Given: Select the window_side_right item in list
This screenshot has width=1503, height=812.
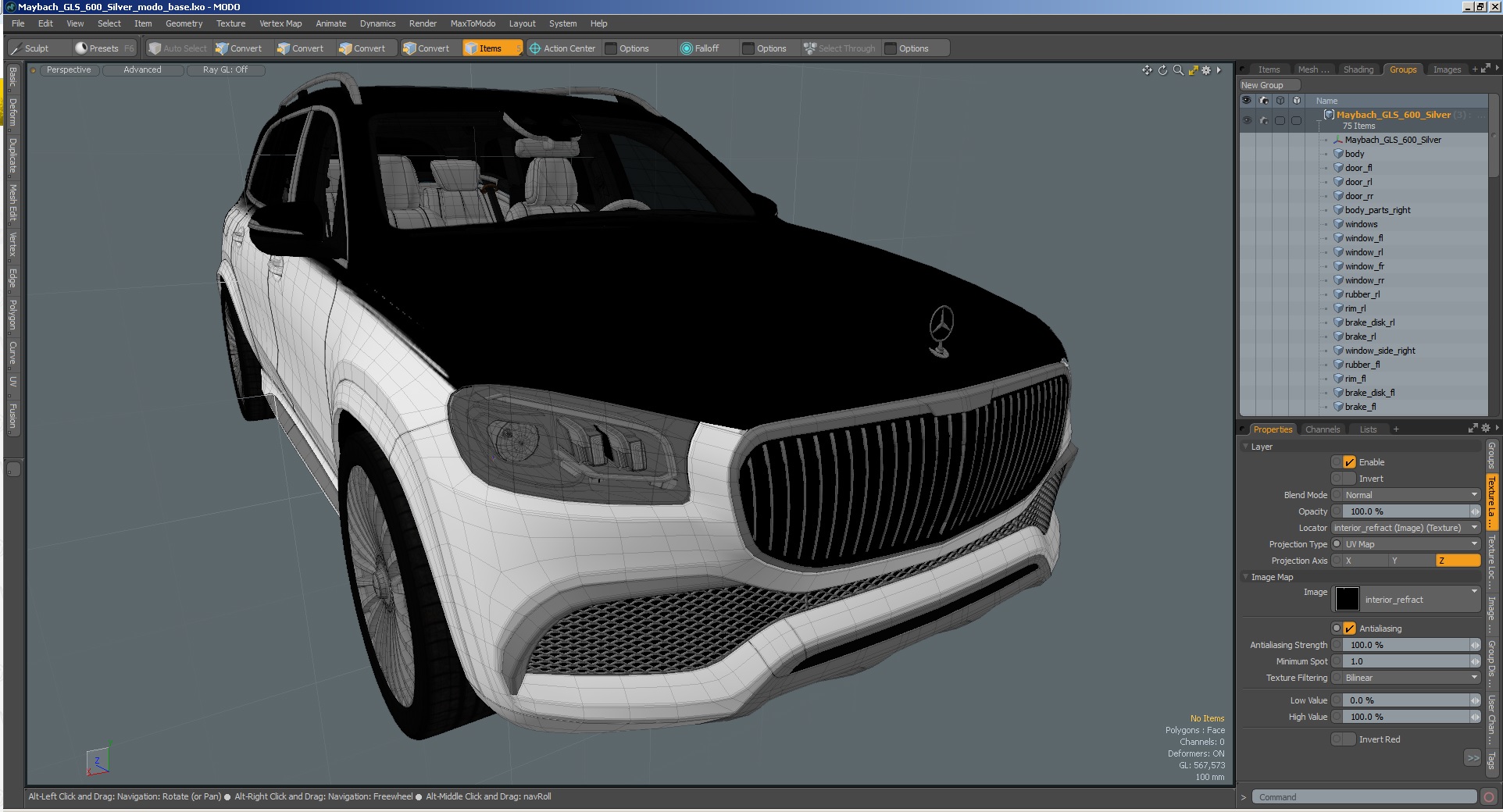Looking at the screenshot, I should pyautogui.click(x=1380, y=351).
